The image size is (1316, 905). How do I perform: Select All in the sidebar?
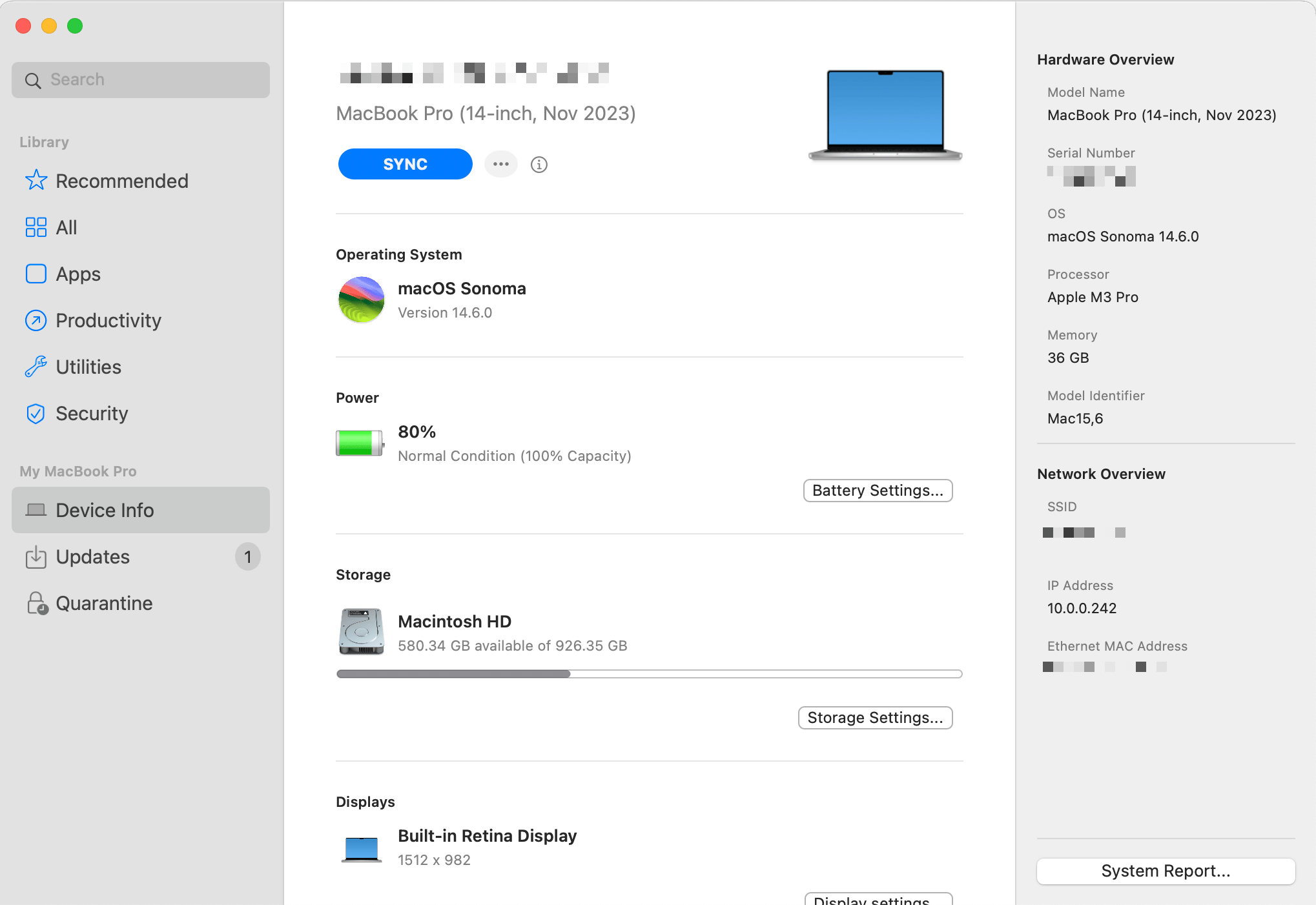click(x=141, y=227)
